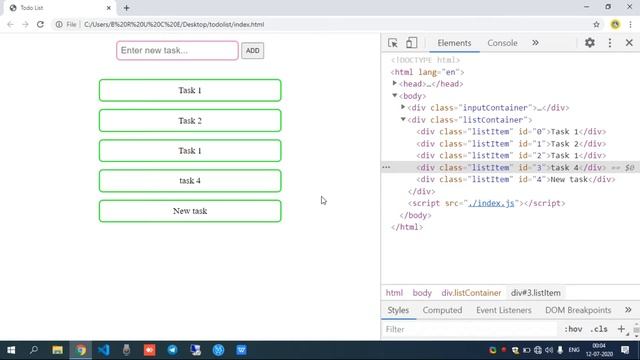
Task: Focus the Enter new task input
Action: click(x=177, y=51)
